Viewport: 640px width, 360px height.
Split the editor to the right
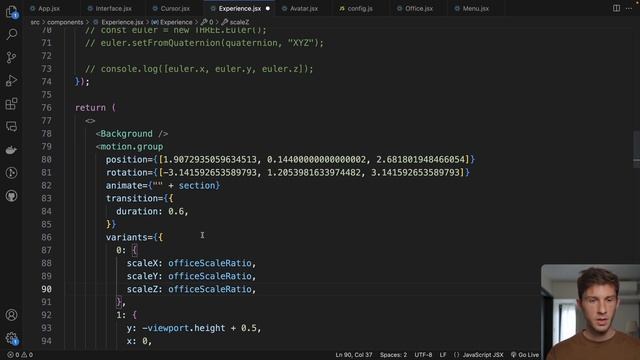click(x=616, y=8)
